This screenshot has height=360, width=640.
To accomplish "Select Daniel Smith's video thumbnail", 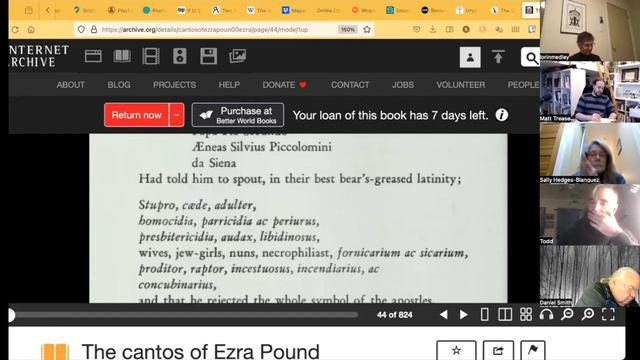I will 590,276.
